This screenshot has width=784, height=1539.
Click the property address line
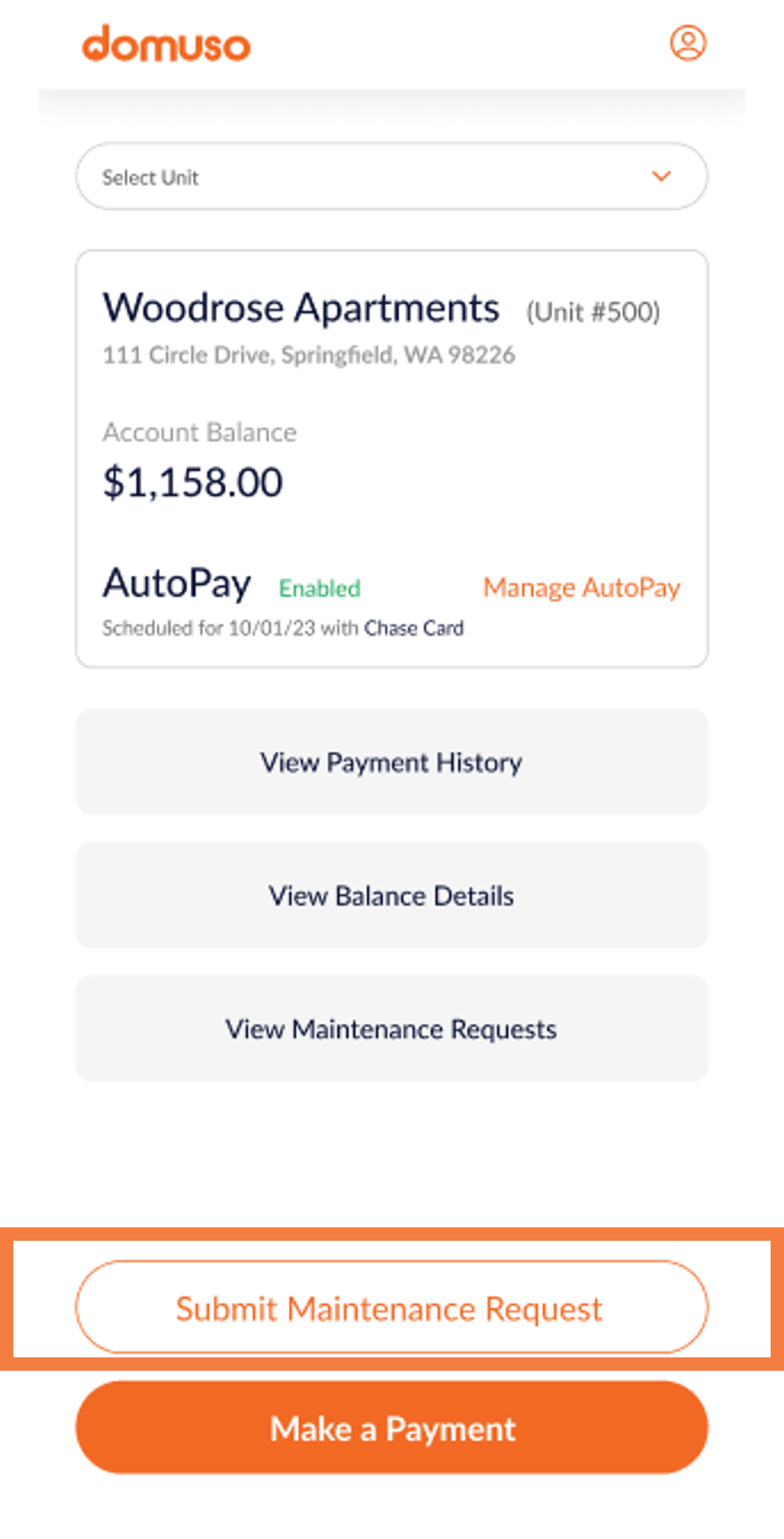(x=310, y=355)
